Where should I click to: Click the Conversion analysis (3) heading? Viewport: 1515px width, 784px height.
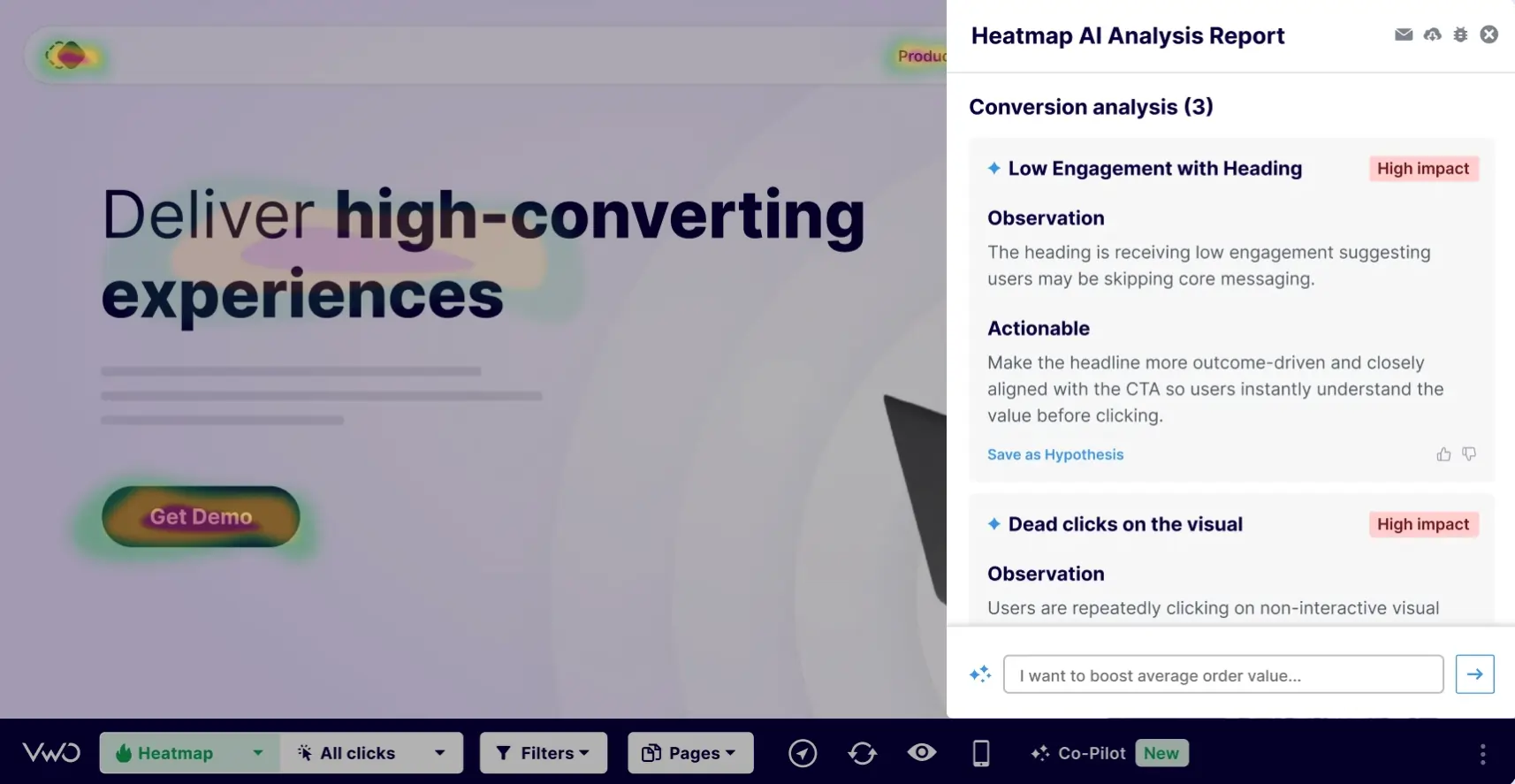(x=1091, y=107)
